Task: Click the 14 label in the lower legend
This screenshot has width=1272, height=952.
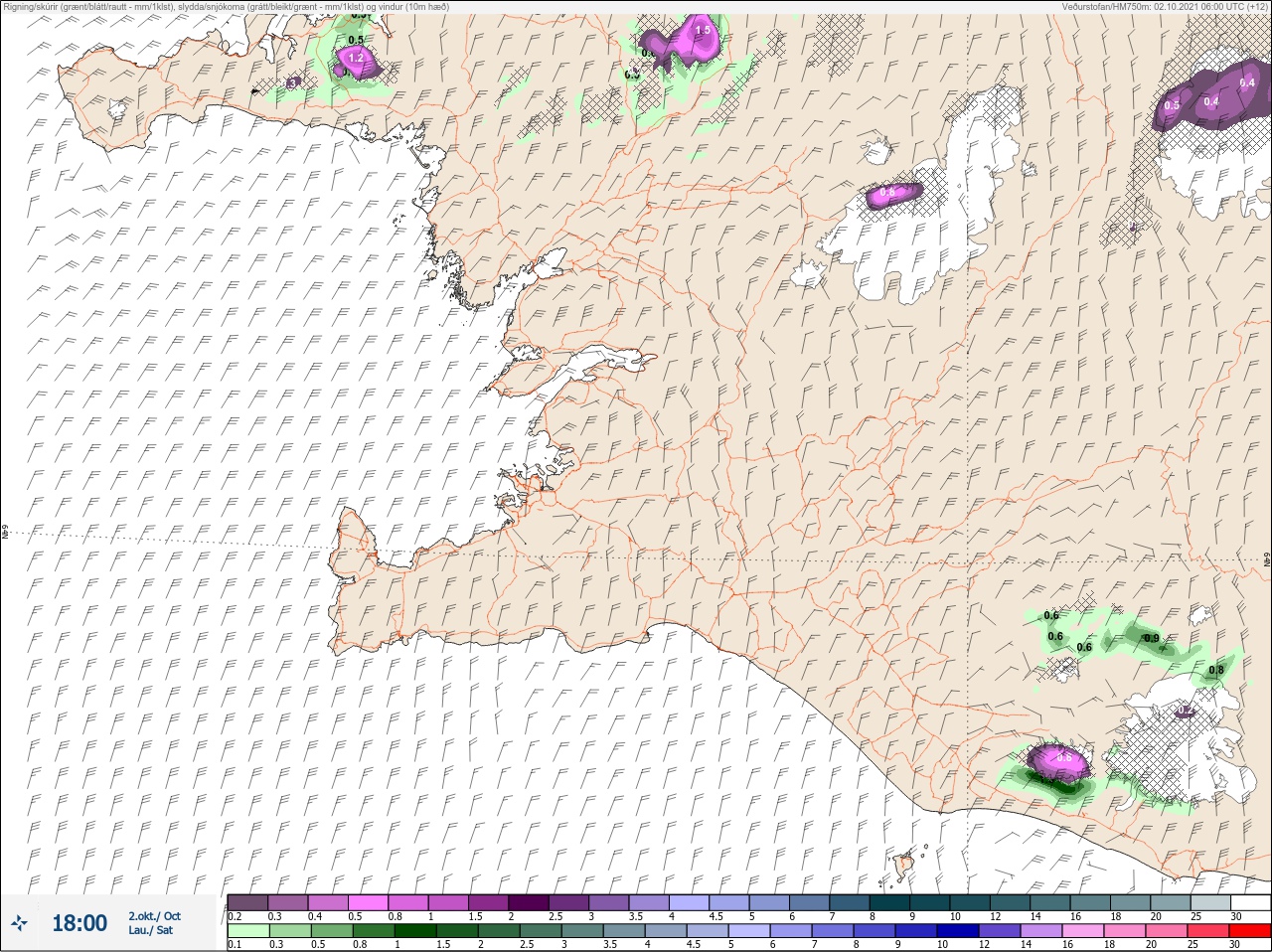Action: coord(1025,944)
